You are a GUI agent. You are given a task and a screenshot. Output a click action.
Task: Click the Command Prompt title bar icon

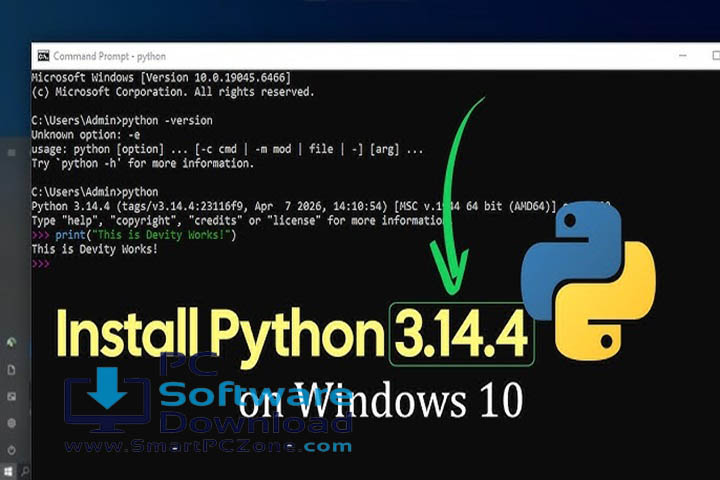point(44,56)
